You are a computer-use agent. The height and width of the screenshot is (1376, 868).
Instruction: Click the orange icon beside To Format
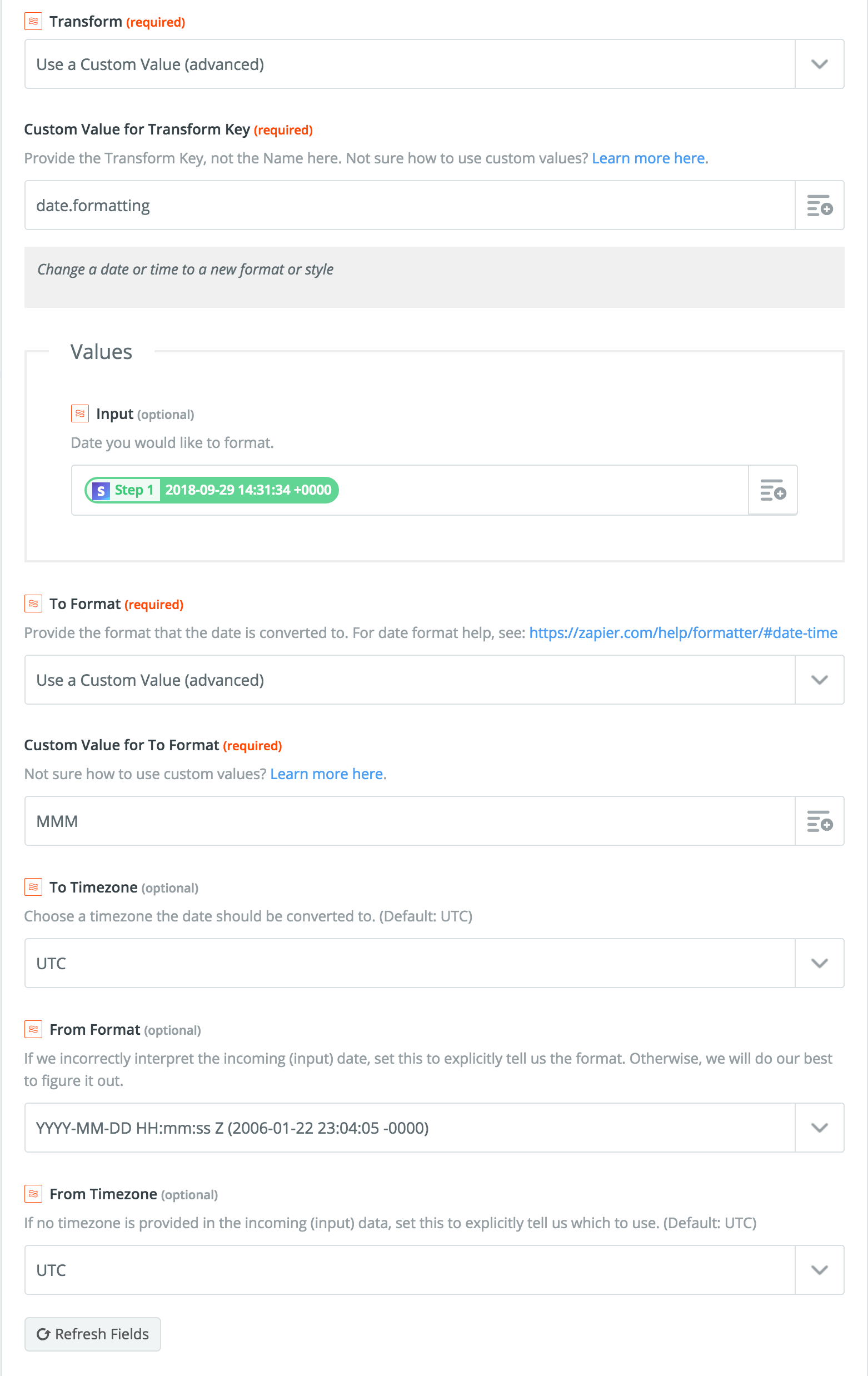(34, 604)
